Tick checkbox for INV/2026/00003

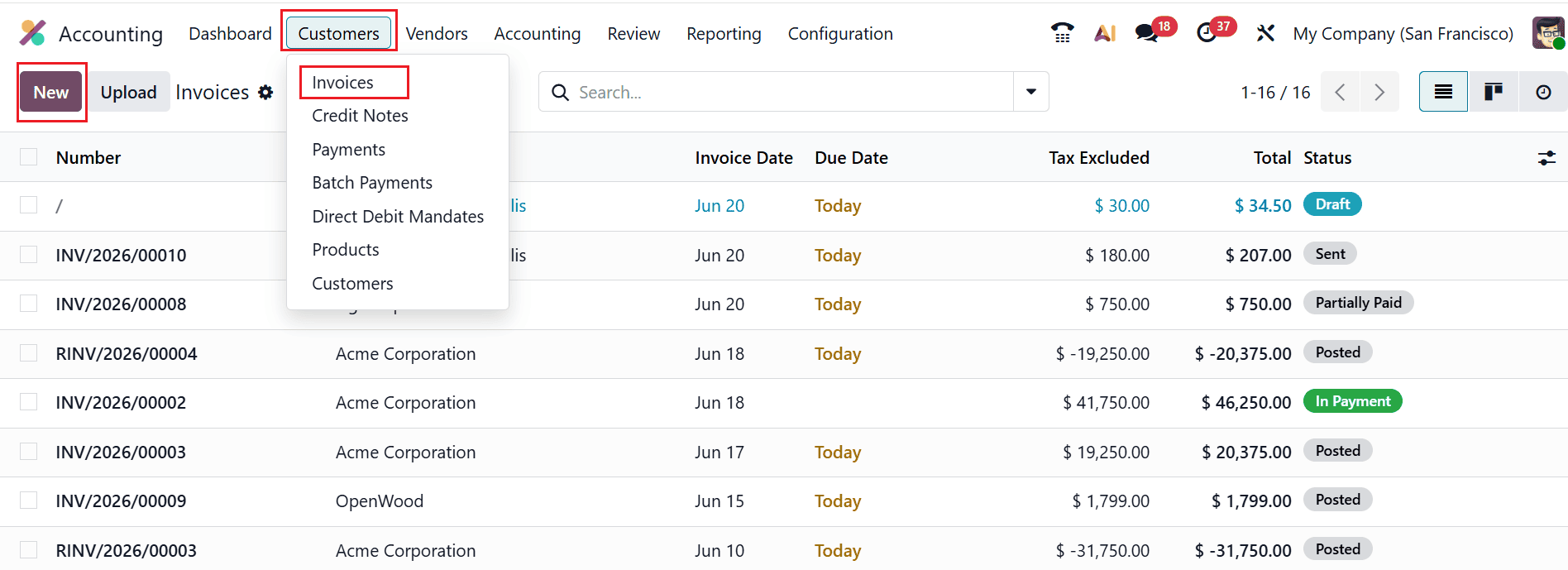(x=29, y=452)
